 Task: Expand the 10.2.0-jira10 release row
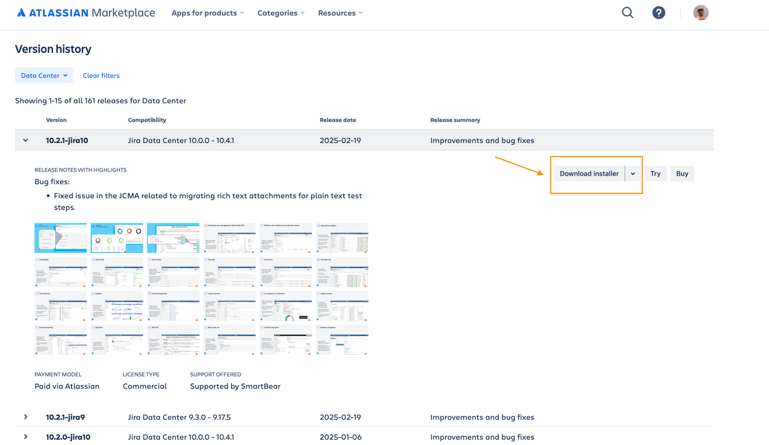tap(26, 437)
